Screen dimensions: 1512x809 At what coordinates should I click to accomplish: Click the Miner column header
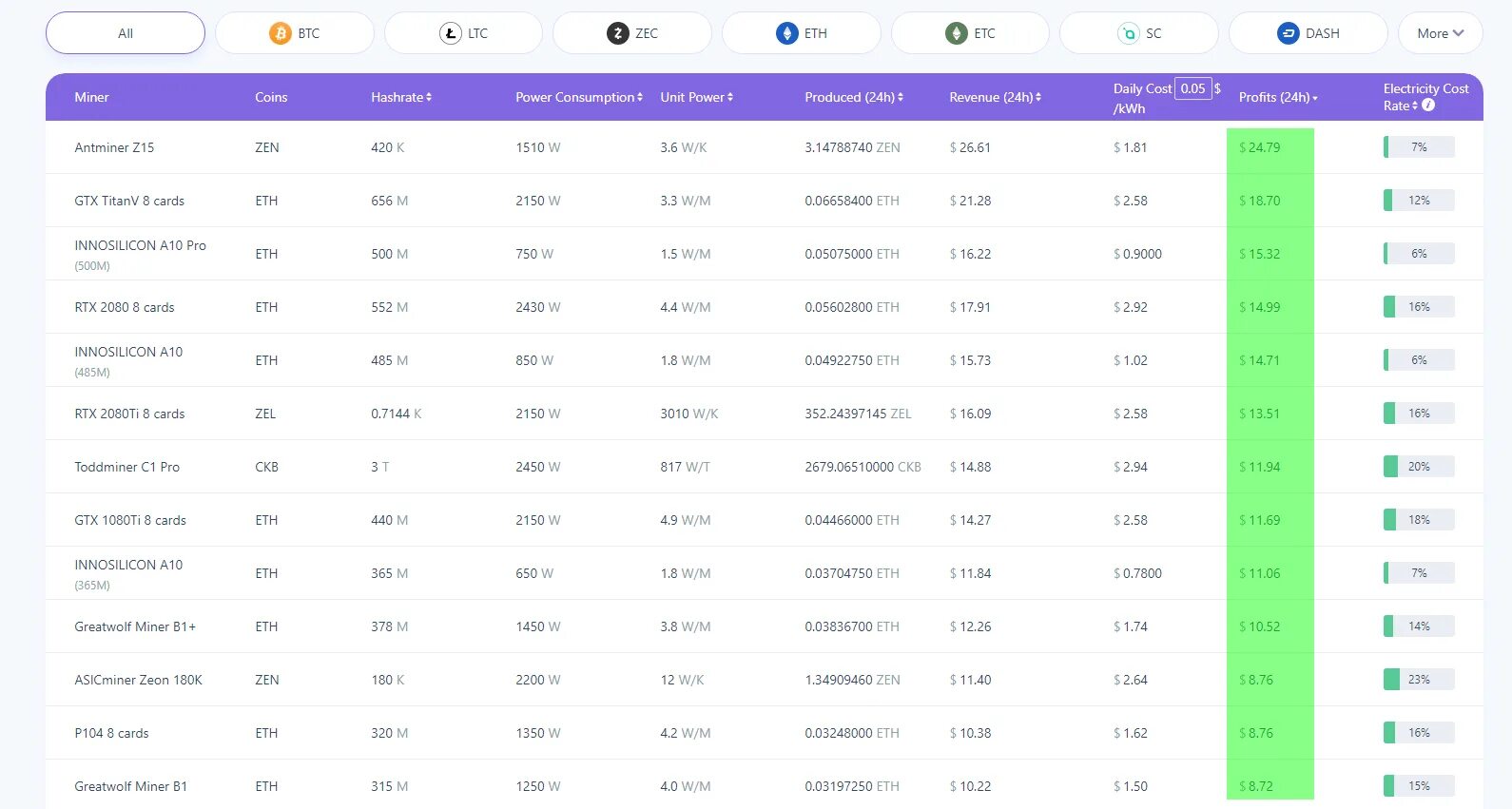(91, 97)
